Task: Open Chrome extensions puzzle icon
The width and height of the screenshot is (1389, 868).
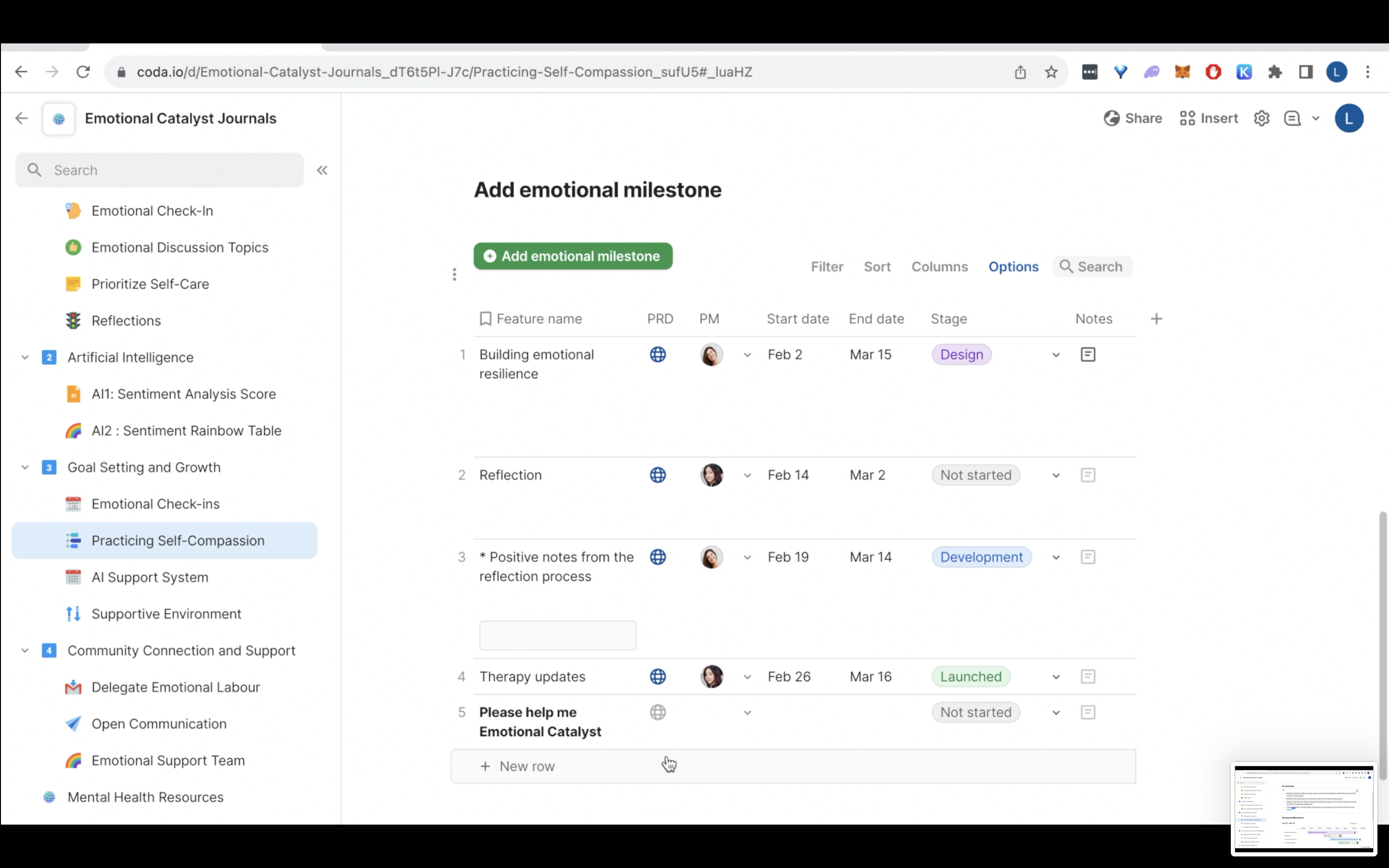Action: tap(1274, 72)
